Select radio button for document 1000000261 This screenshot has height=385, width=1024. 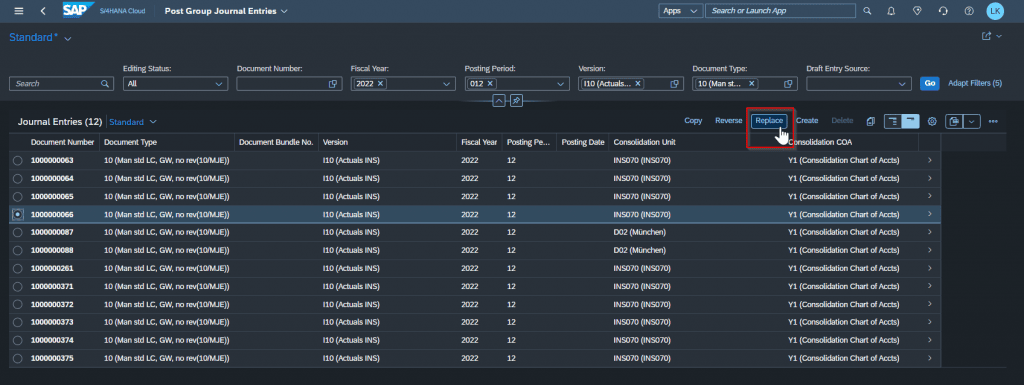pos(18,268)
